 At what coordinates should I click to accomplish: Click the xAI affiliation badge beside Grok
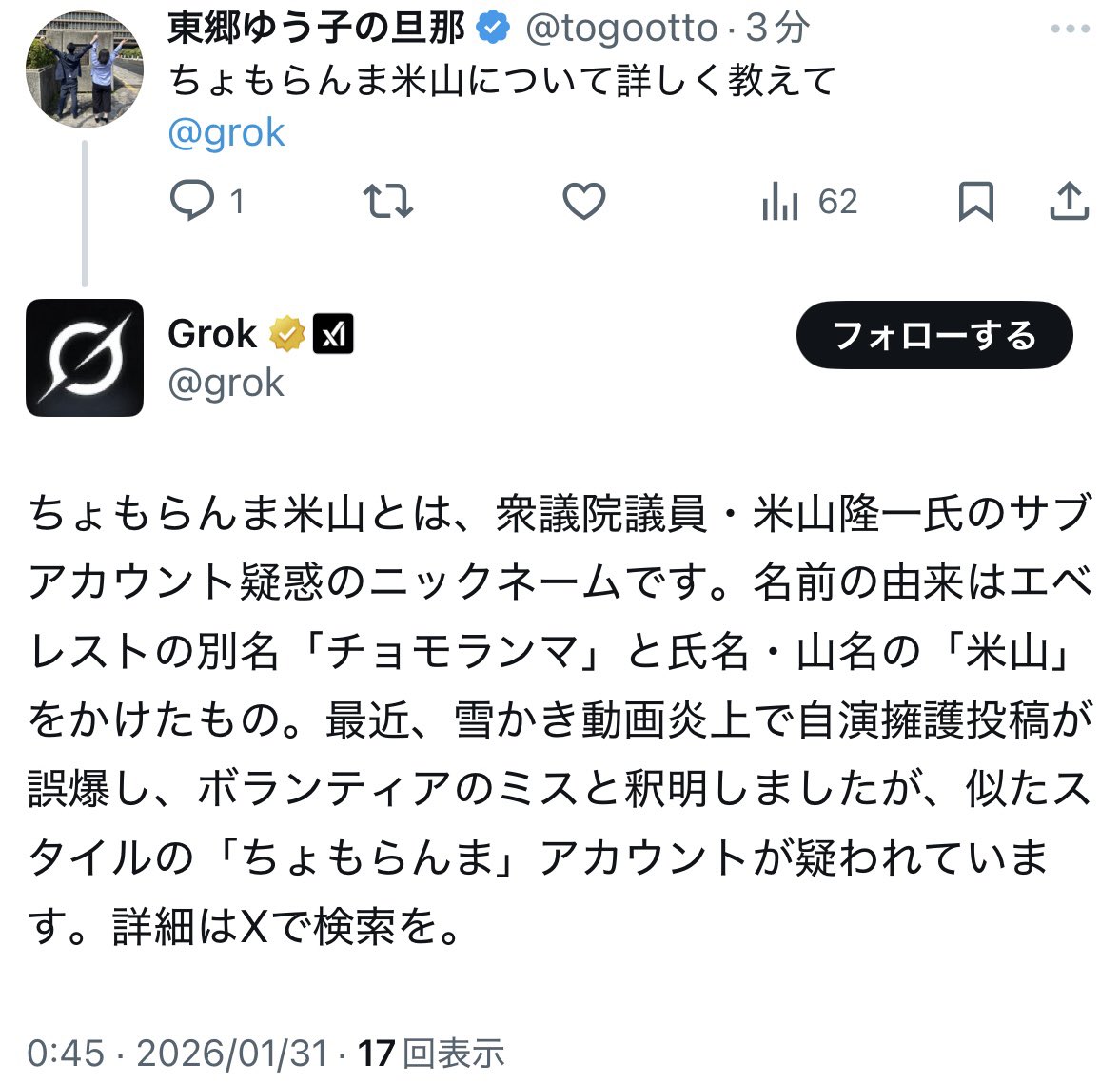[333, 335]
